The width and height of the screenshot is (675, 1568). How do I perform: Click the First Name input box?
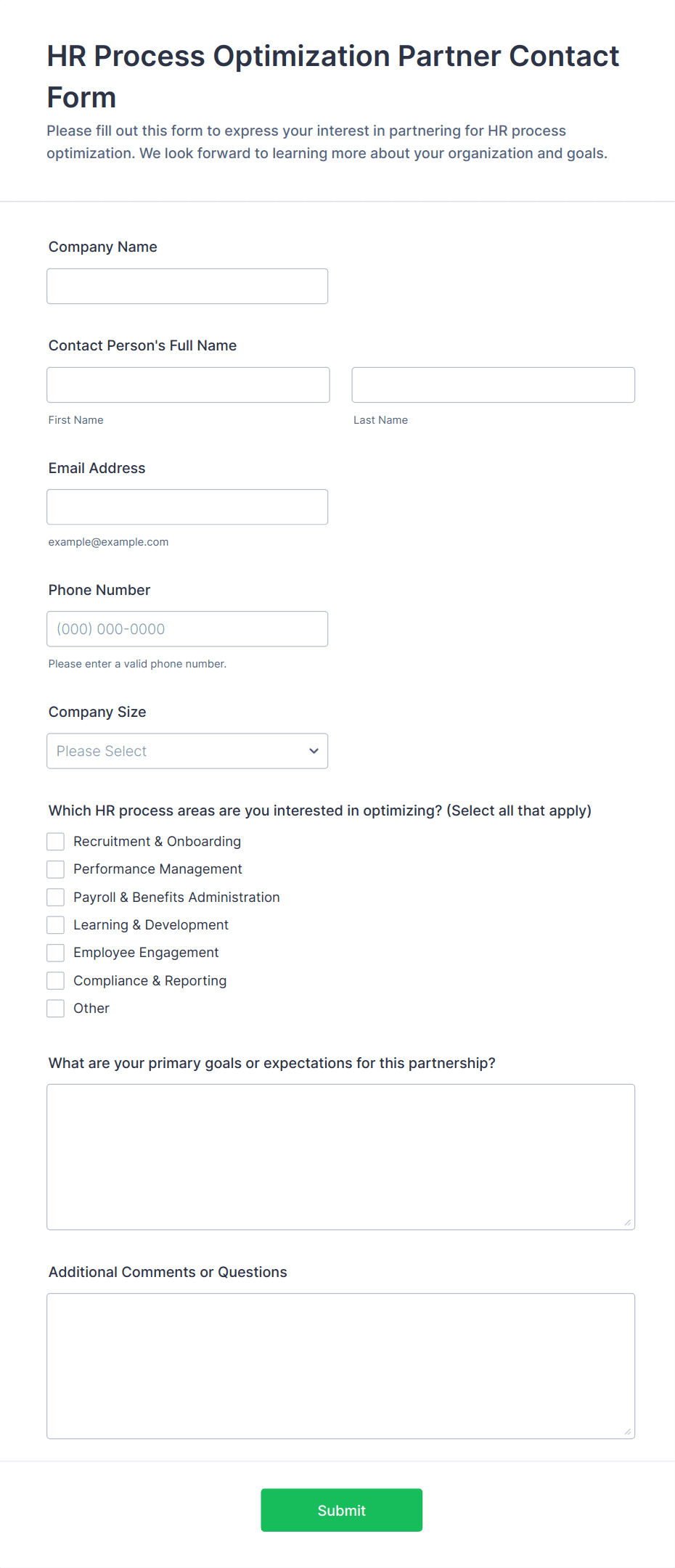click(x=188, y=385)
